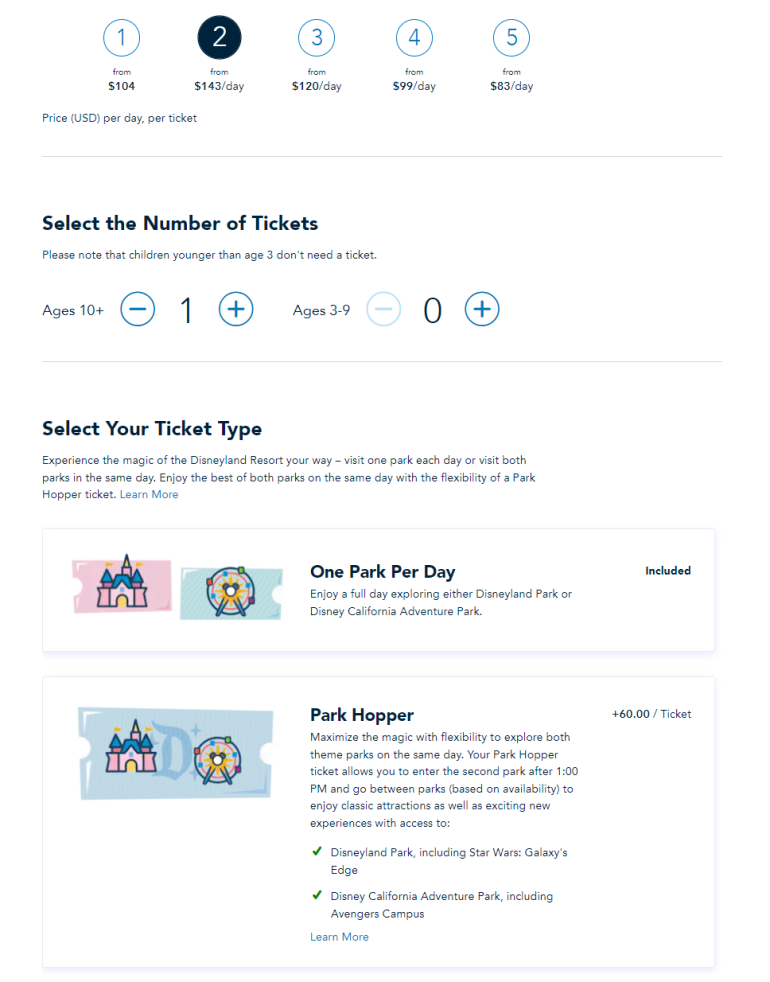Click the selected 2-day ticket circle
Viewport: 770px width, 982px height.
click(219, 38)
